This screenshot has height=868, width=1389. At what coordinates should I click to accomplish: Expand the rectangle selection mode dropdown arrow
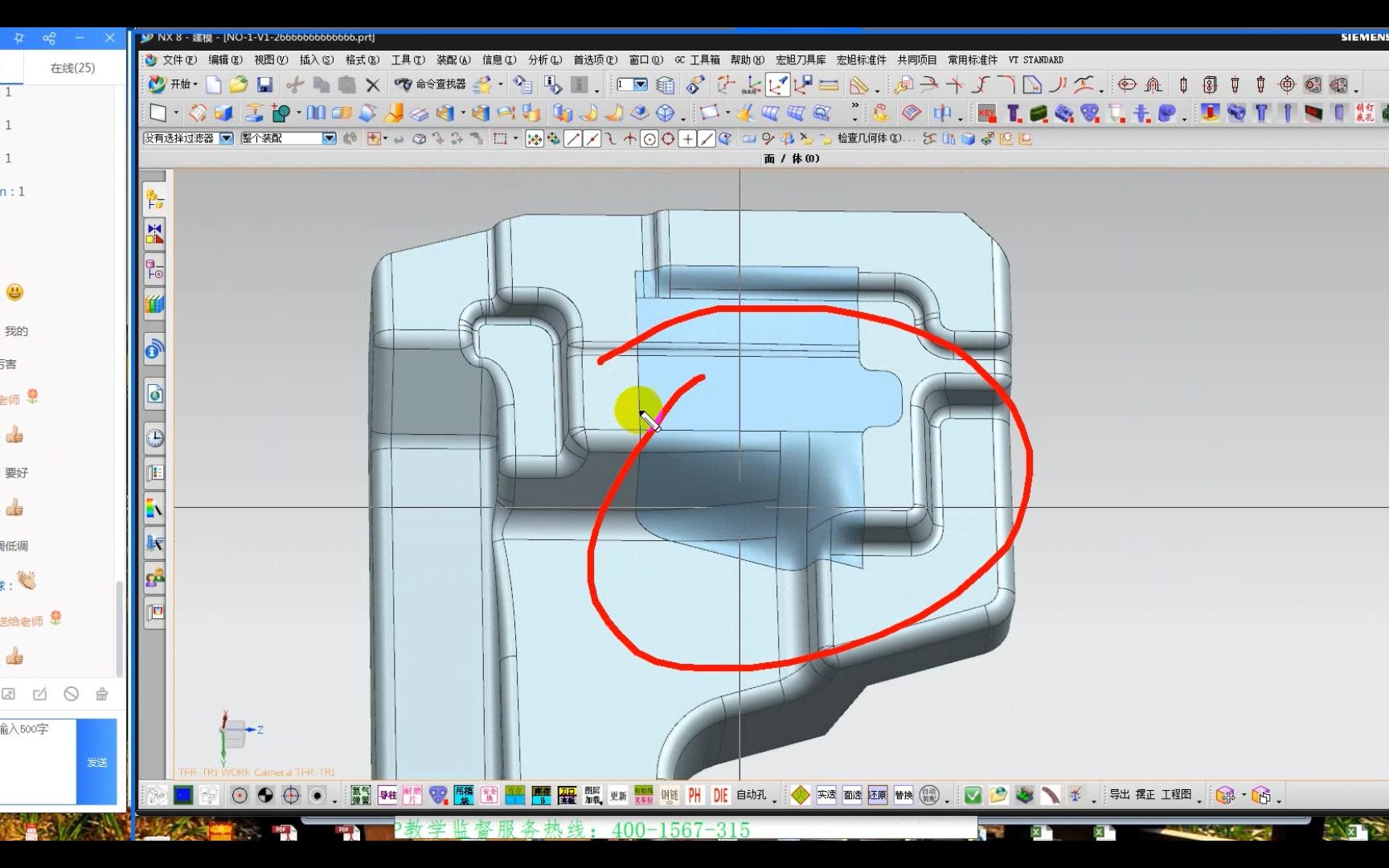click(x=515, y=139)
